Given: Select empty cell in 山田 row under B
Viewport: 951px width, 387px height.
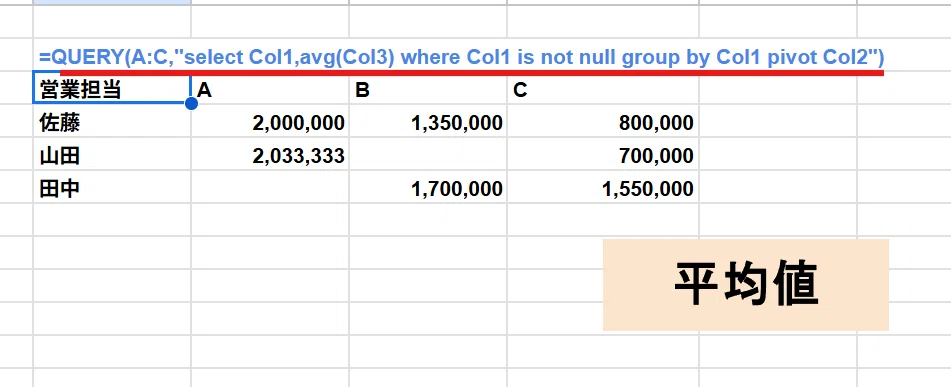Looking at the screenshot, I should [x=428, y=156].
